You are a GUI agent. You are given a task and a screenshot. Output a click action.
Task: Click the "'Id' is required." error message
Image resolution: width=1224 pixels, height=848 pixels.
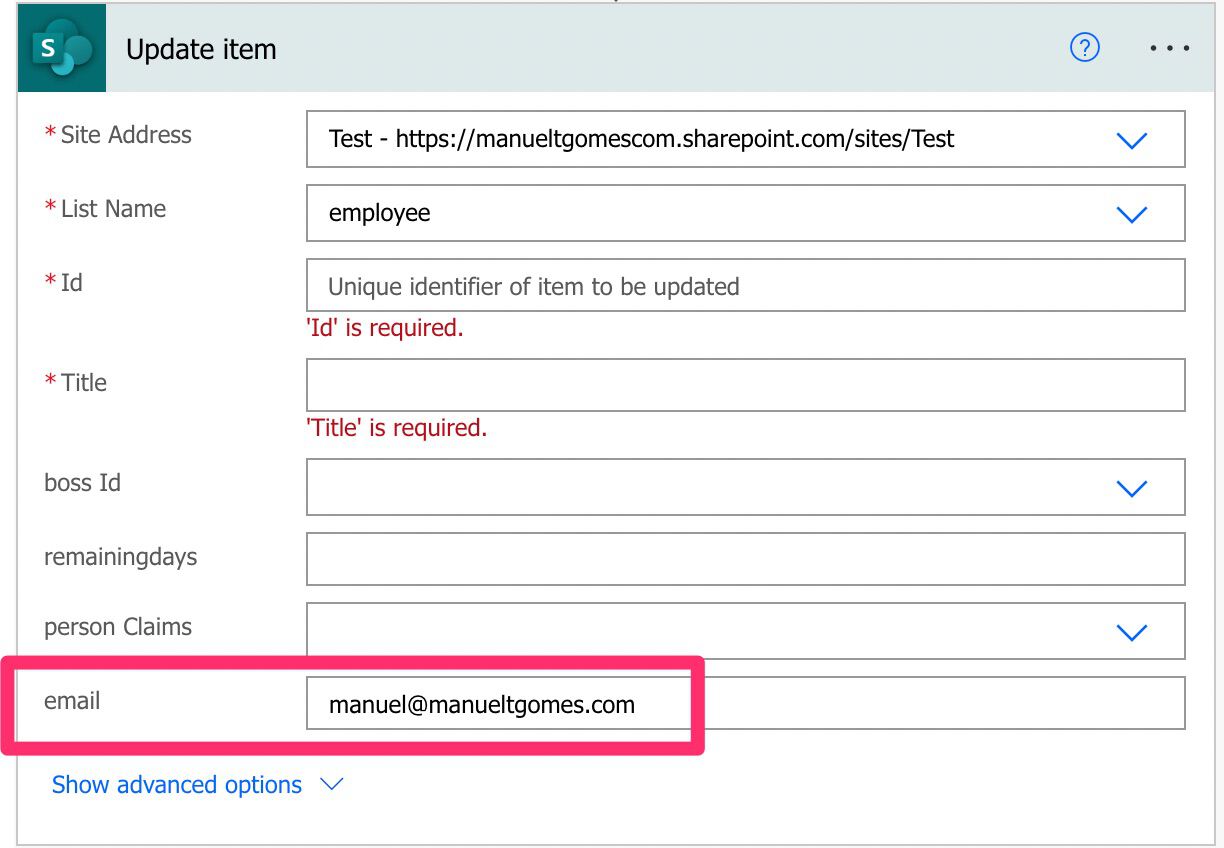pos(385,328)
